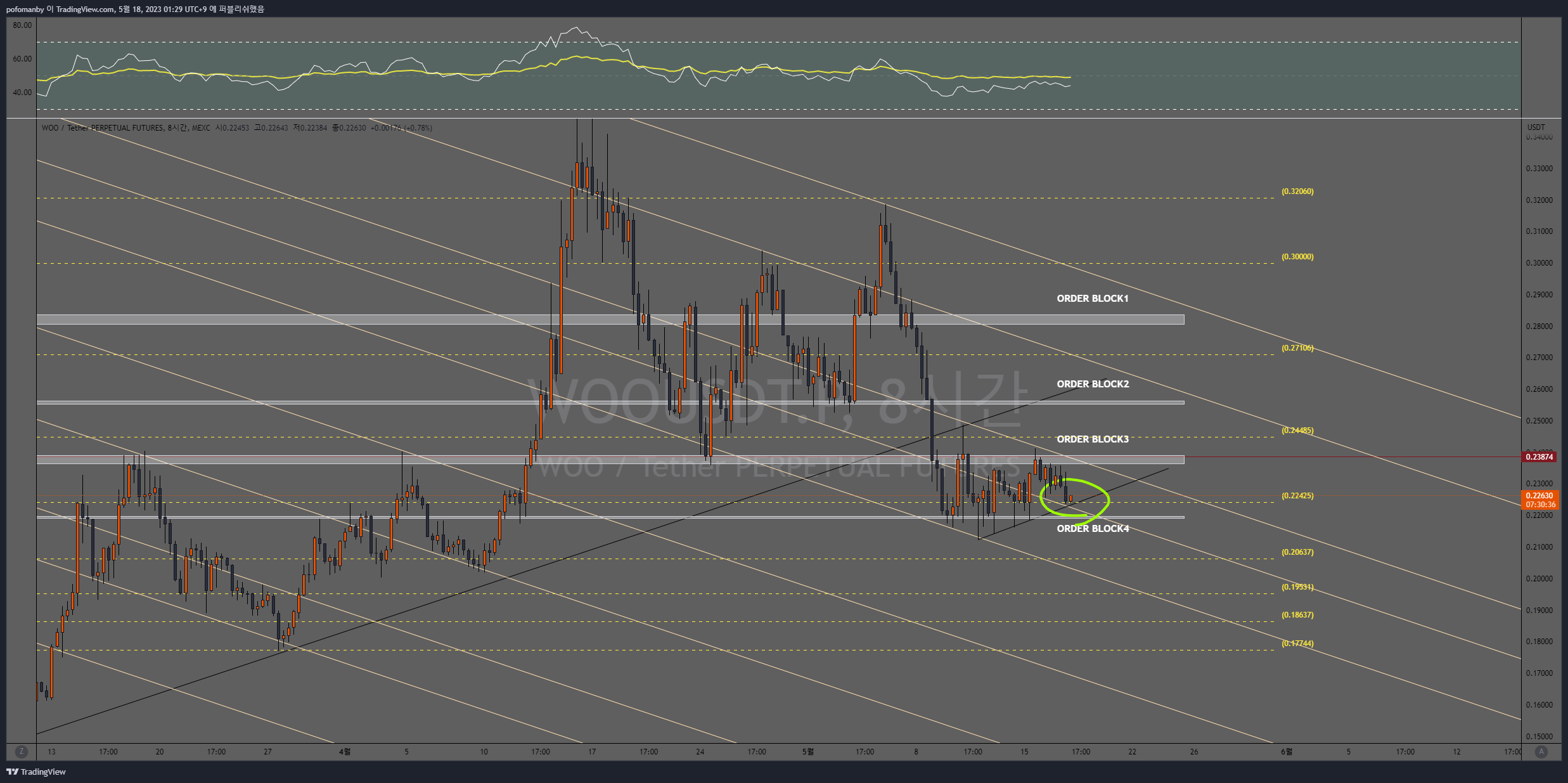Click the 0.15000 tick on price axis
Screen dimensions: 1568x783
point(1539,737)
